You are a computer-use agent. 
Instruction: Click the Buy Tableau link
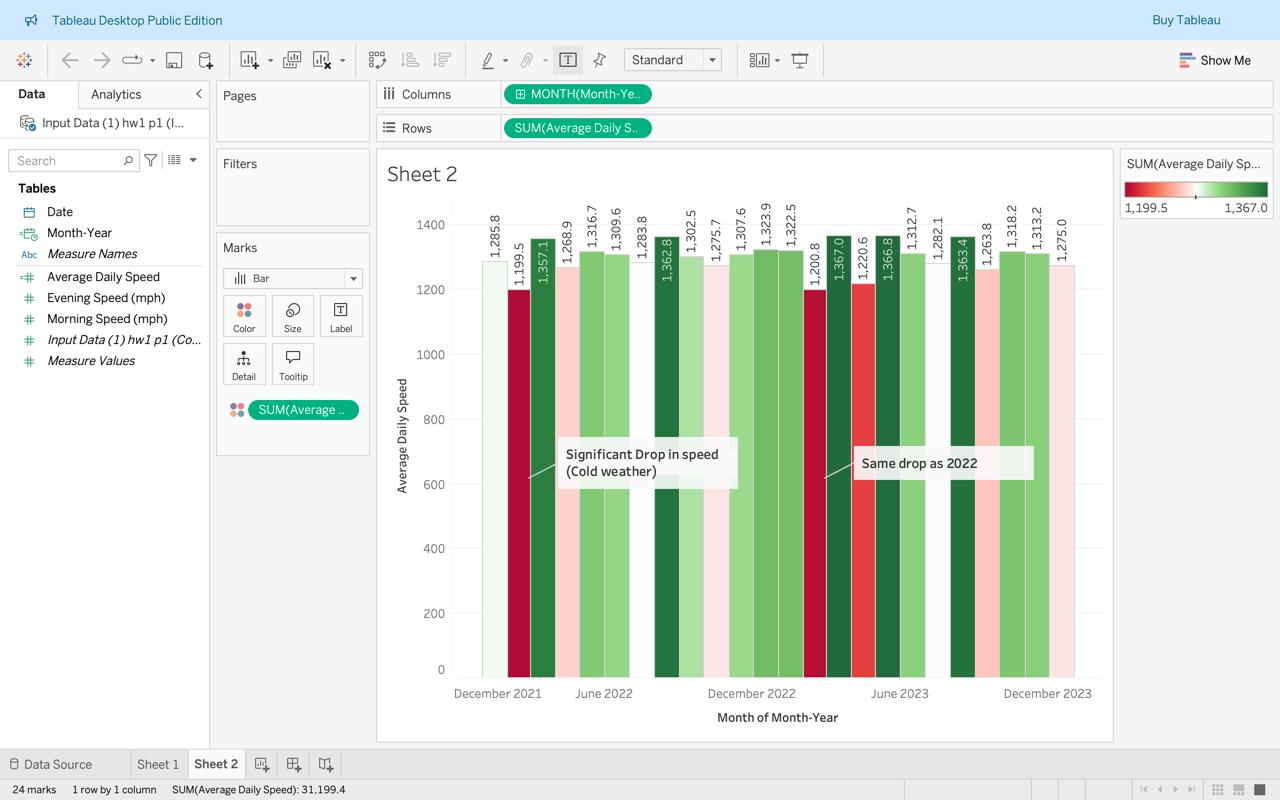pos(1186,20)
